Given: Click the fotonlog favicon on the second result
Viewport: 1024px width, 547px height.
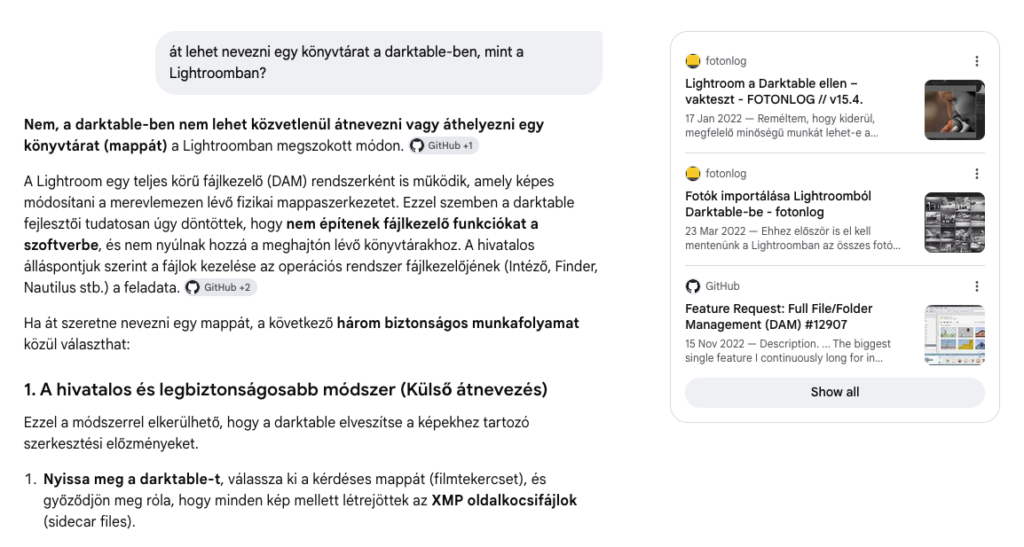Looking at the screenshot, I should coord(693,174).
